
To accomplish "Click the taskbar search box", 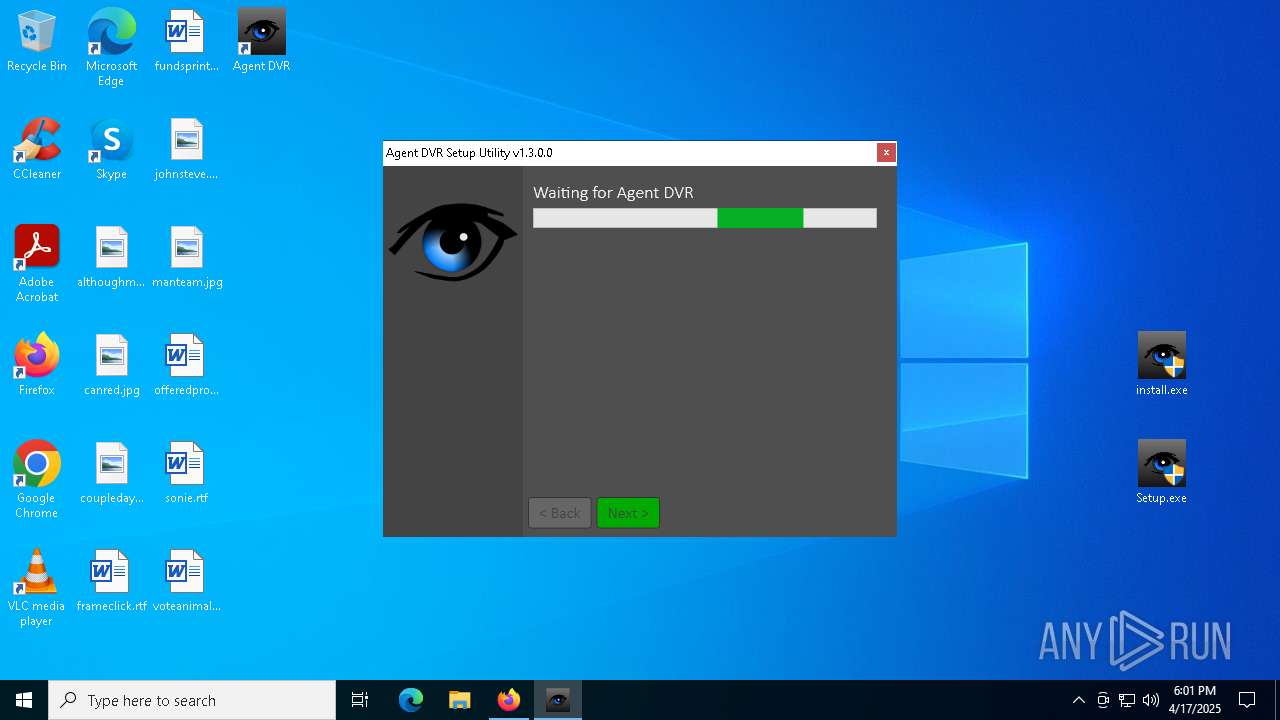I will tap(192, 700).
